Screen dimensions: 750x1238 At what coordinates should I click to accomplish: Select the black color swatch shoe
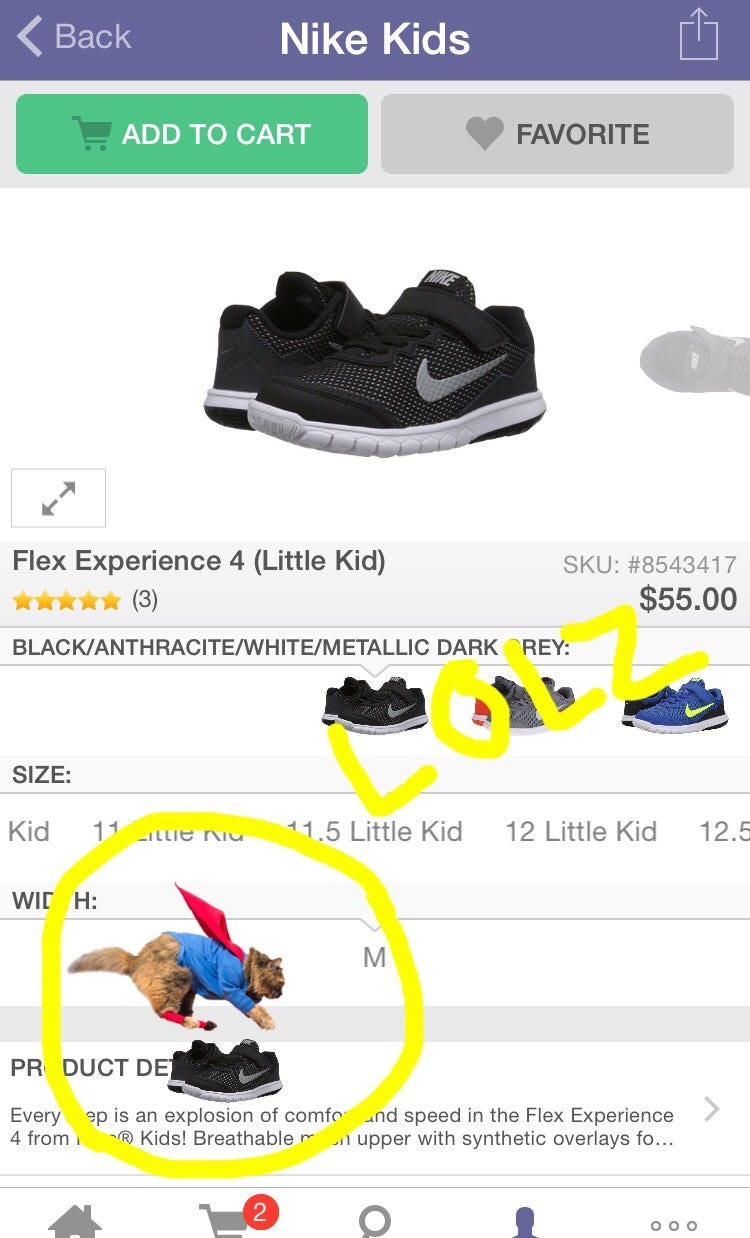(374, 704)
